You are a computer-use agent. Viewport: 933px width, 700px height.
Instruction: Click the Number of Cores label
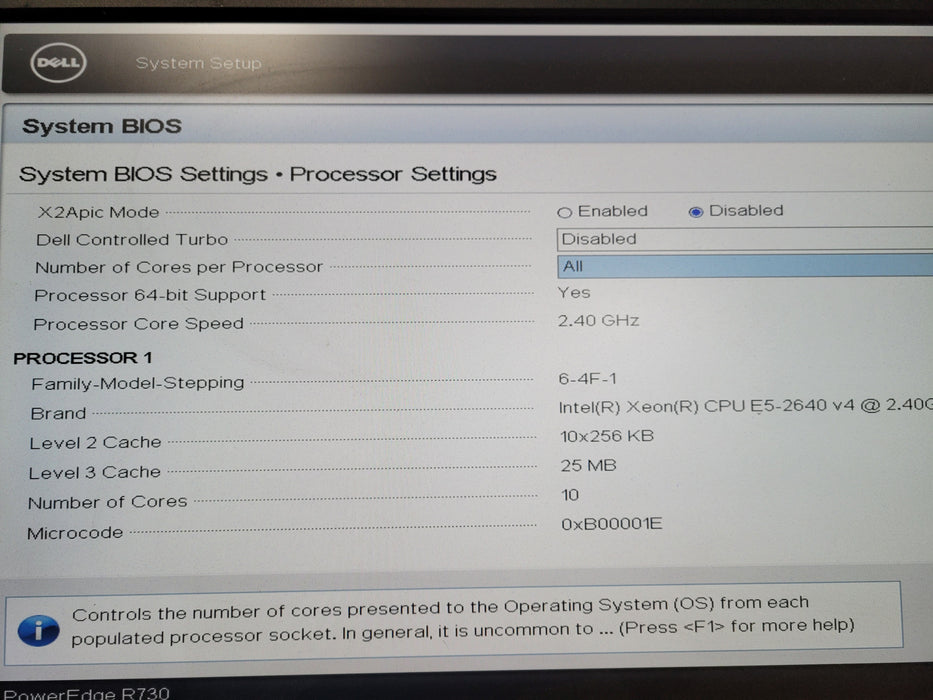[108, 502]
